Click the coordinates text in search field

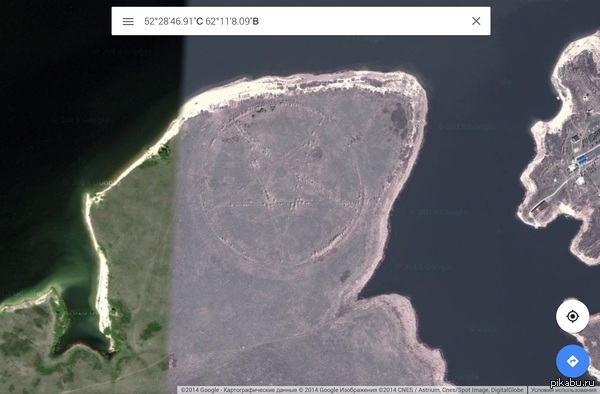click(x=201, y=21)
